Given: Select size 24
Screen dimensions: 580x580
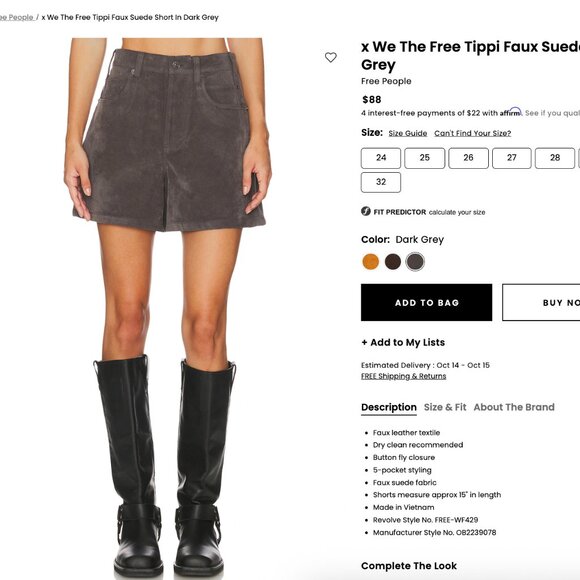Looking at the screenshot, I should pyautogui.click(x=381, y=158).
